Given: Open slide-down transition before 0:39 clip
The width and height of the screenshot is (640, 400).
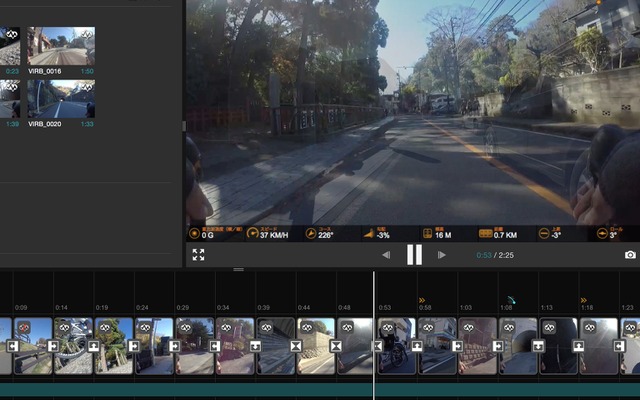Looking at the screenshot, I should (255, 346).
